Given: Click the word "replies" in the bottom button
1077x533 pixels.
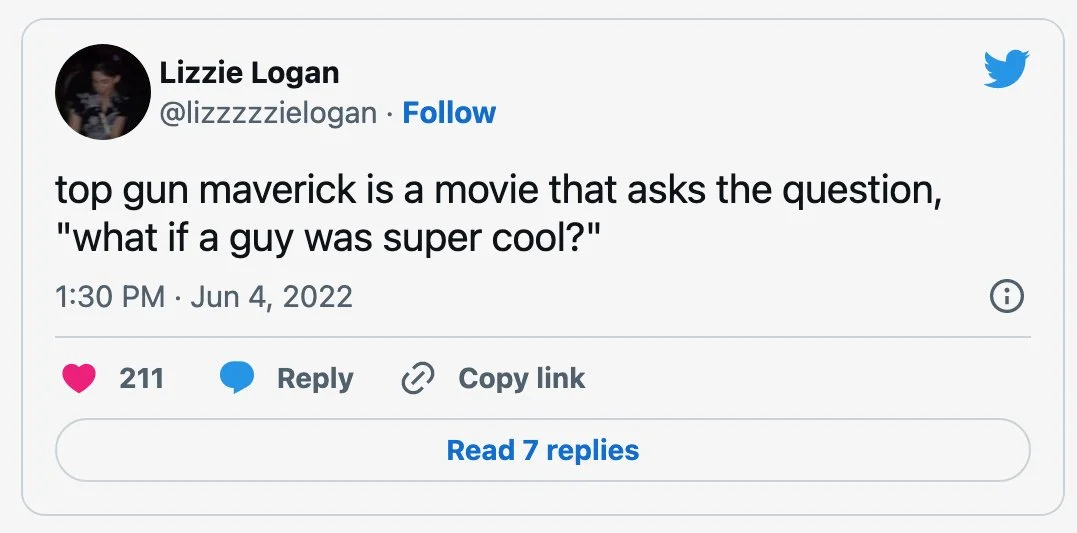Looking at the screenshot, I should pos(593,451).
